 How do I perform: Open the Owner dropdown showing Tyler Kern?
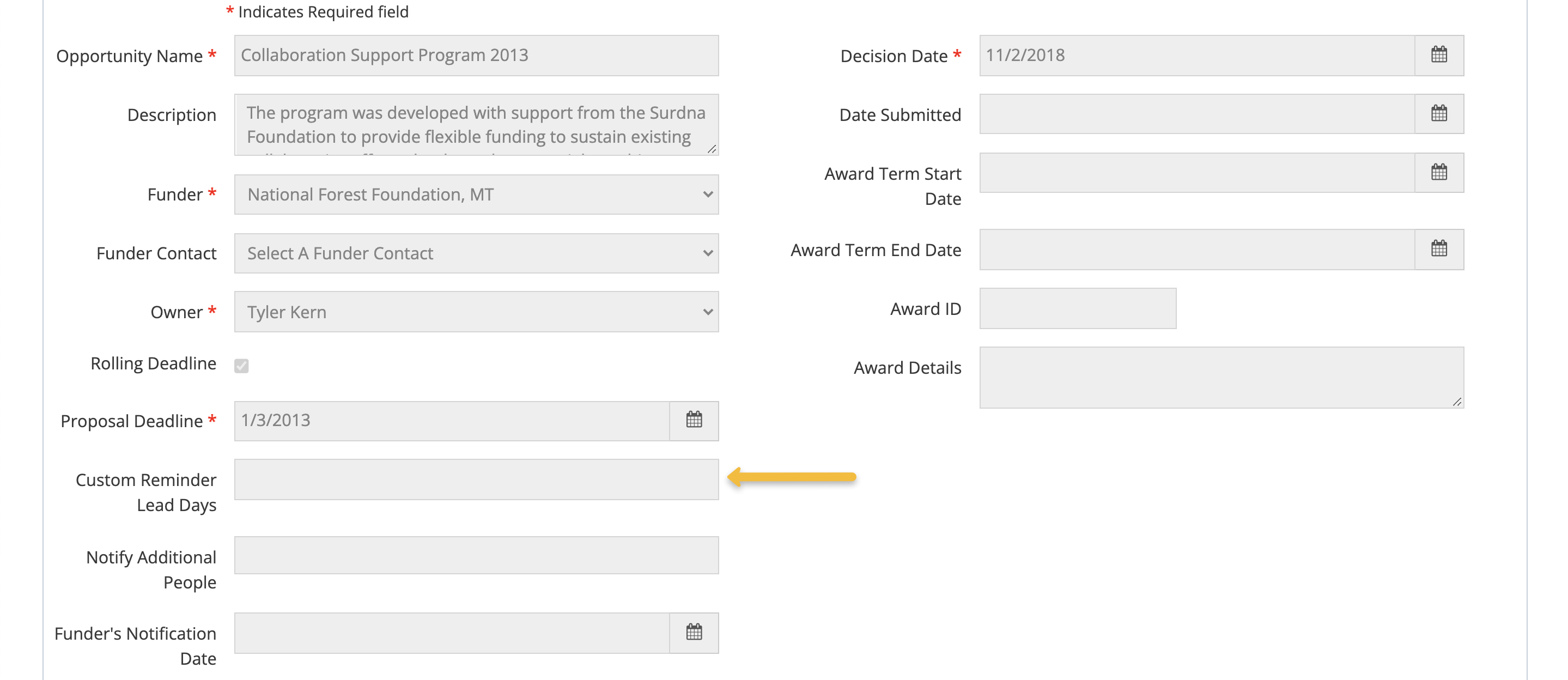click(477, 312)
